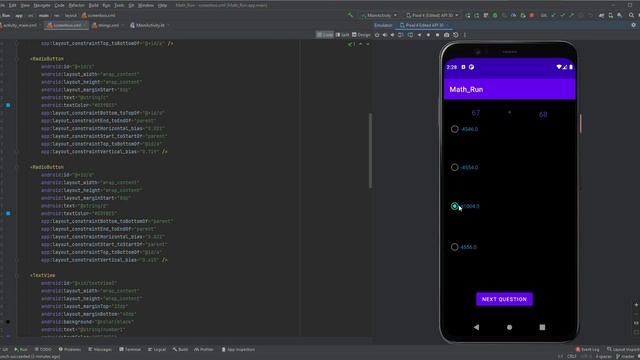The height and width of the screenshot is (360, 640).
Task: Take emulator screenshot with camera icon
Action: pos(447,35)
